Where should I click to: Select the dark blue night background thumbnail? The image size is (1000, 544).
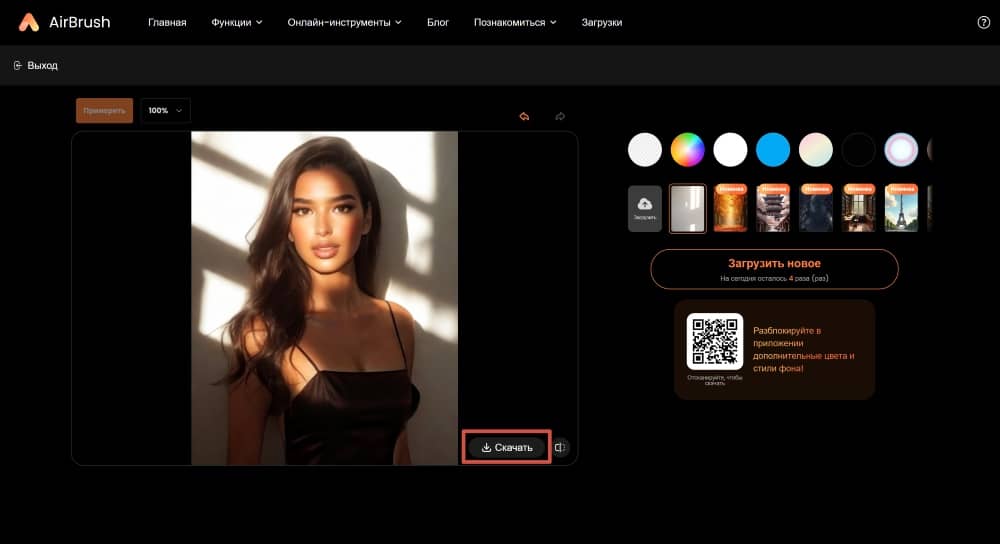point(816,208)
